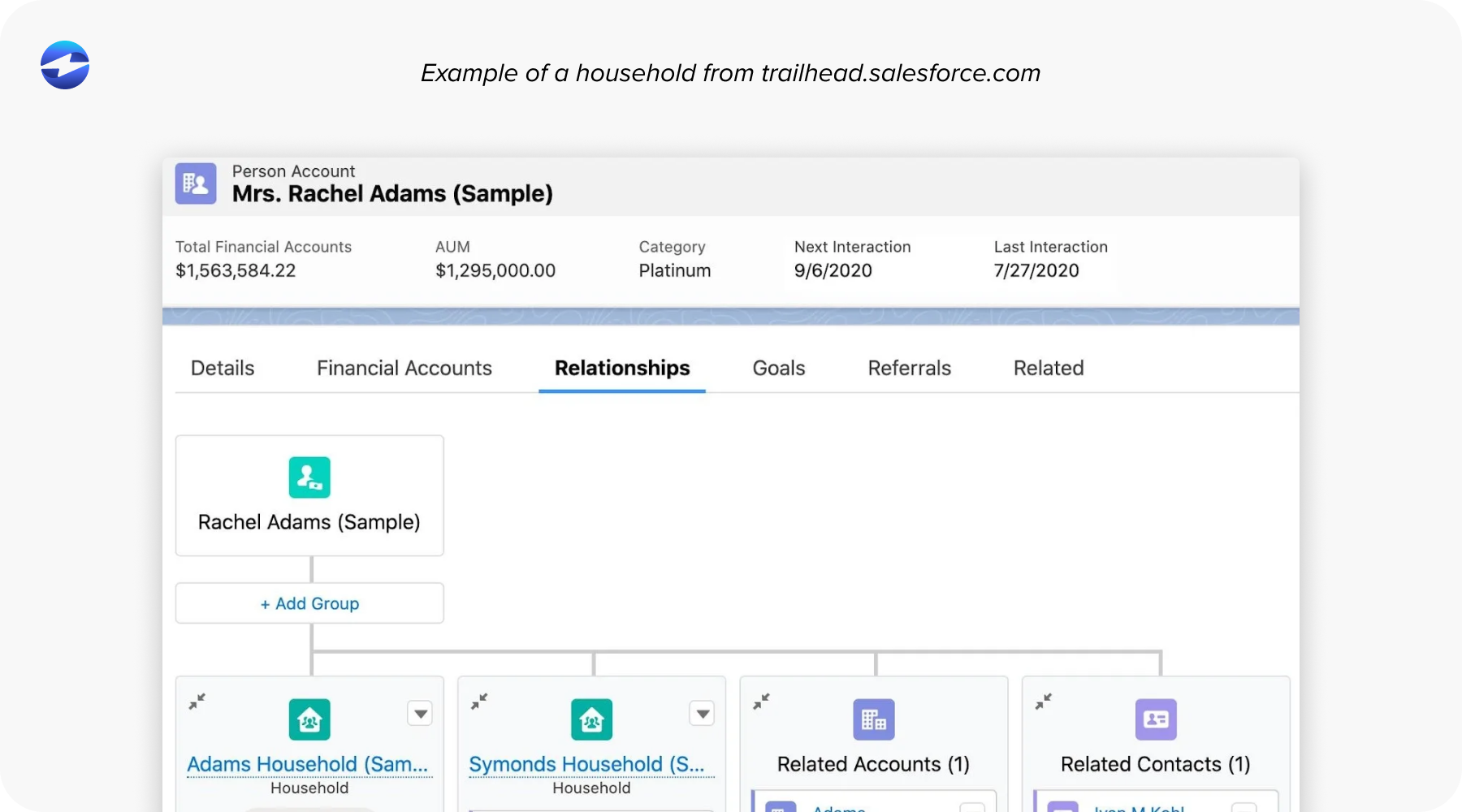Viewport: 1462px width, 812px height.
Task: Switch to the Financial Accounts tab
Action: (404, 368)
